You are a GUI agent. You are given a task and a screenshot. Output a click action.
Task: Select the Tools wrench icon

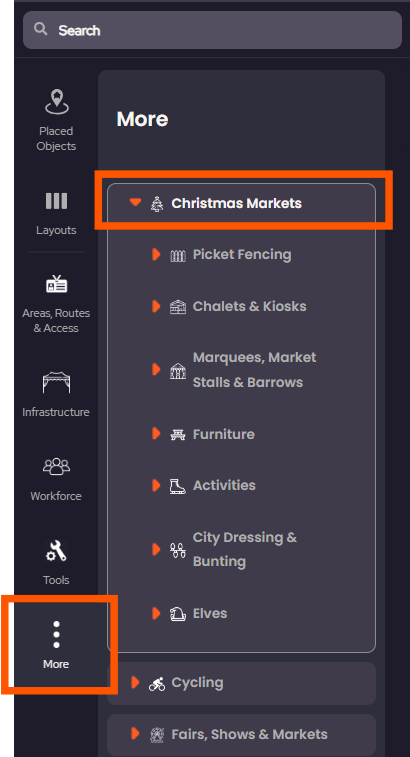point(57,550)
